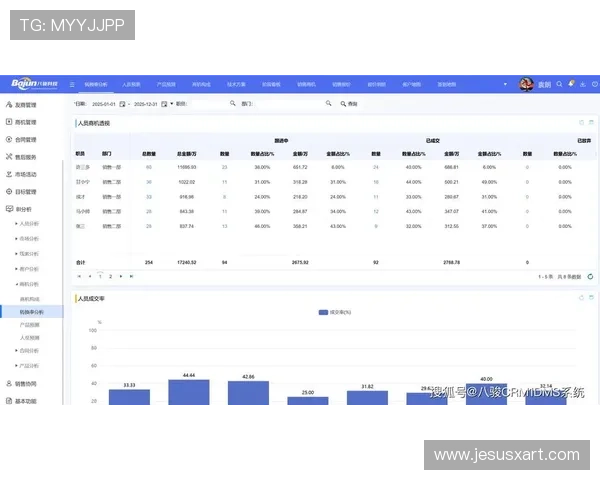Select 转换率分析 in the sidebar submenu
600x480 pixels.
click(33, 312)
